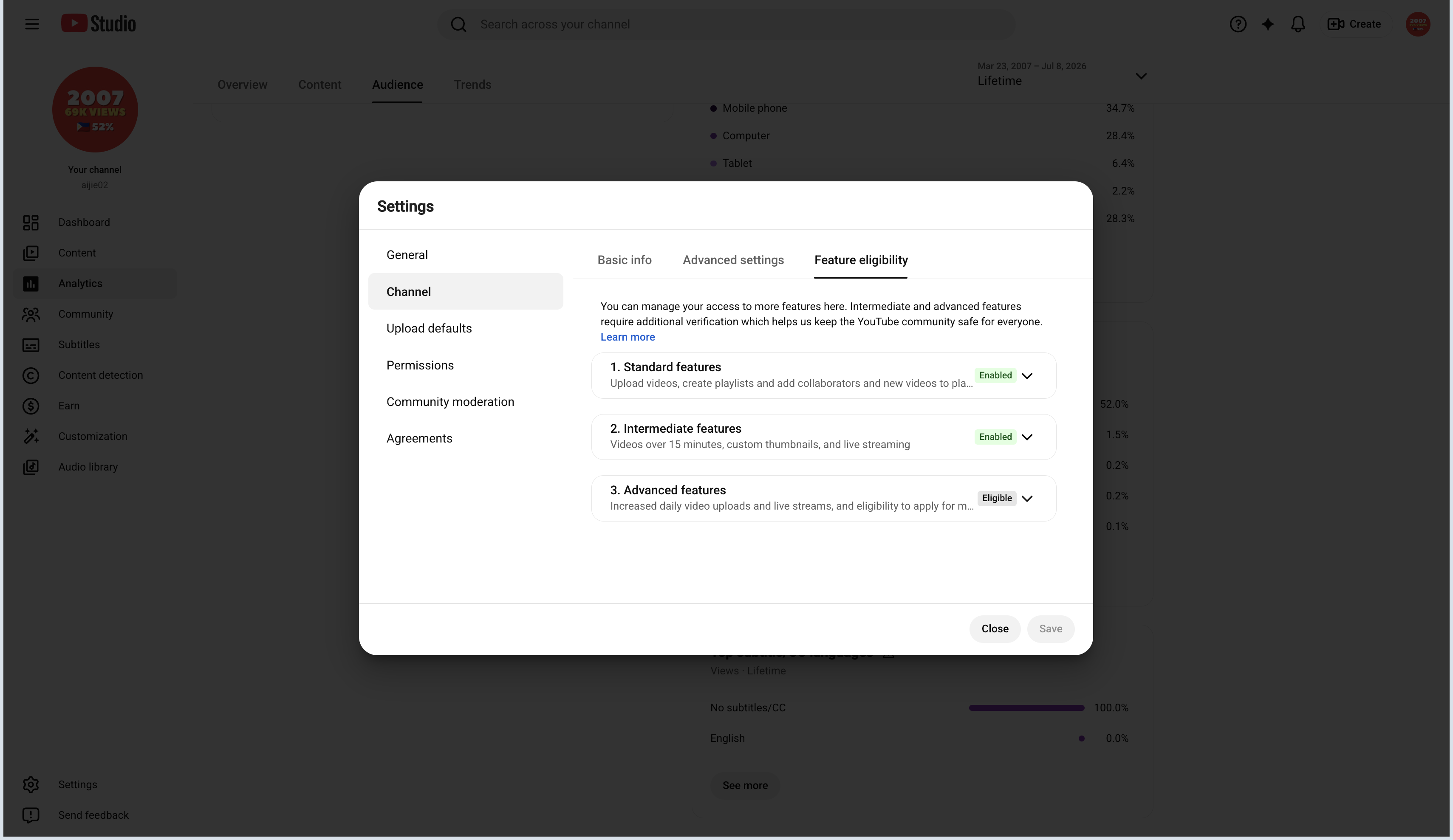
Task: Click See more under subtitle languages
Action: (x=745, y=785)
